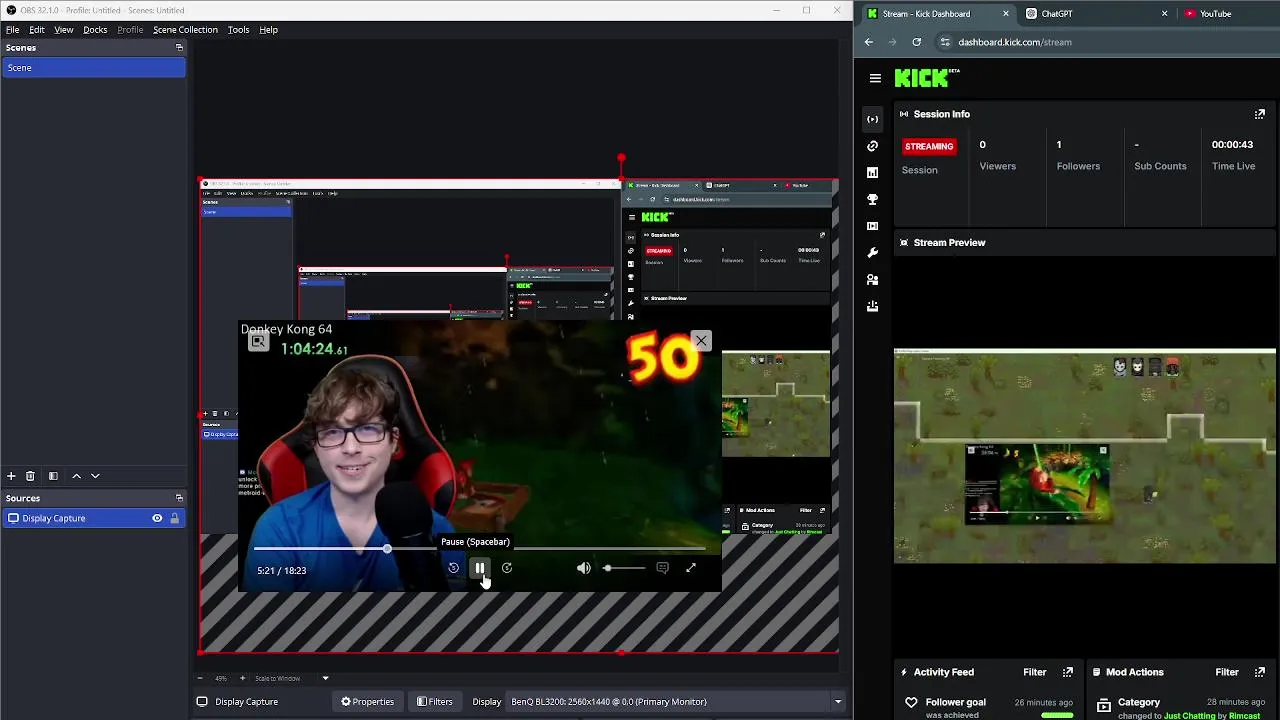Image resolution: width=1280 pixels, height=720 pixels.
Task: Close the picture-in-picture video overlay
Action: pyautogui.click(x=701, y=341)
